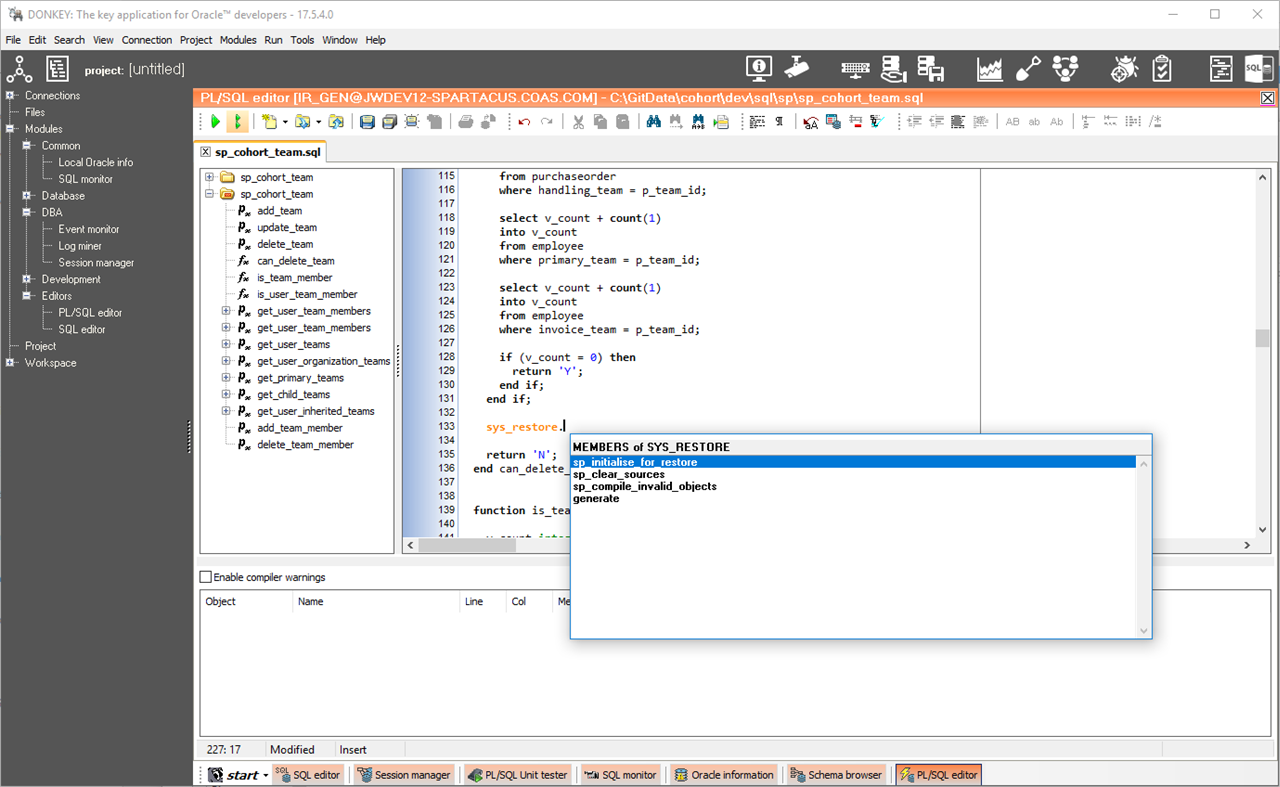The height and width of the screenshot is (787, 1280).
Task: Click the Schema browser taskbar button
Action: click(836, 775)
